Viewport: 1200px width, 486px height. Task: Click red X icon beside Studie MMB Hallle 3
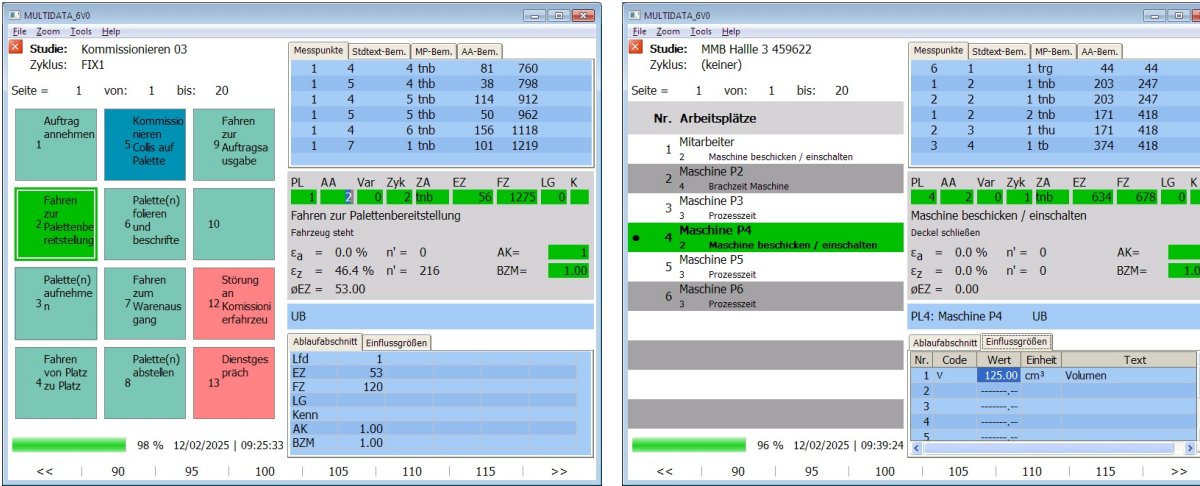click(x=638, y=47)
